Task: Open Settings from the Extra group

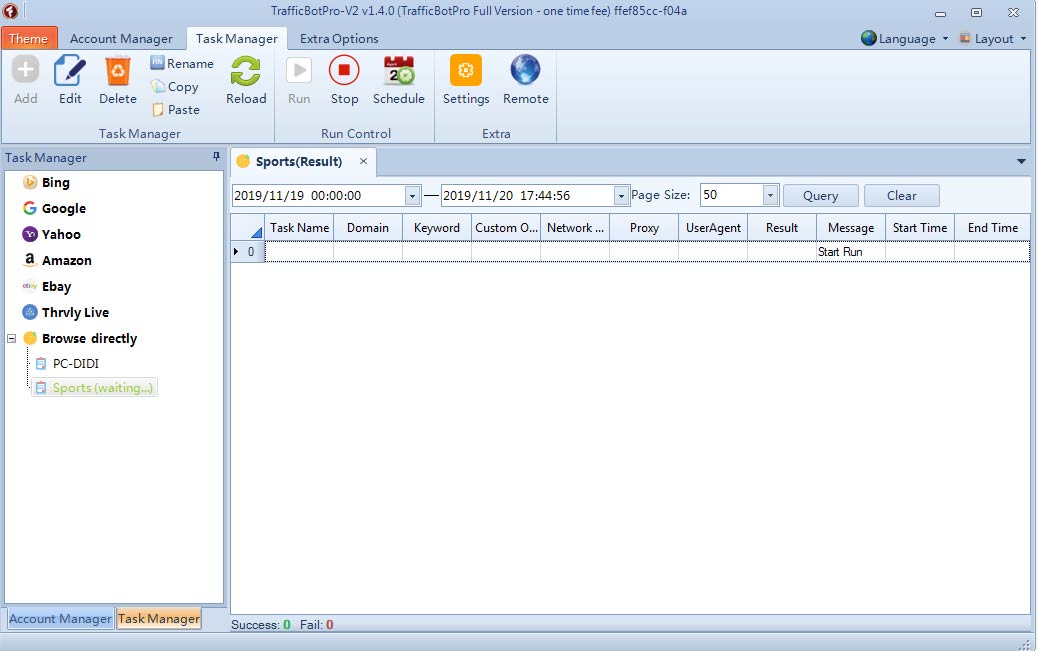Action: [x=466, y=72]
